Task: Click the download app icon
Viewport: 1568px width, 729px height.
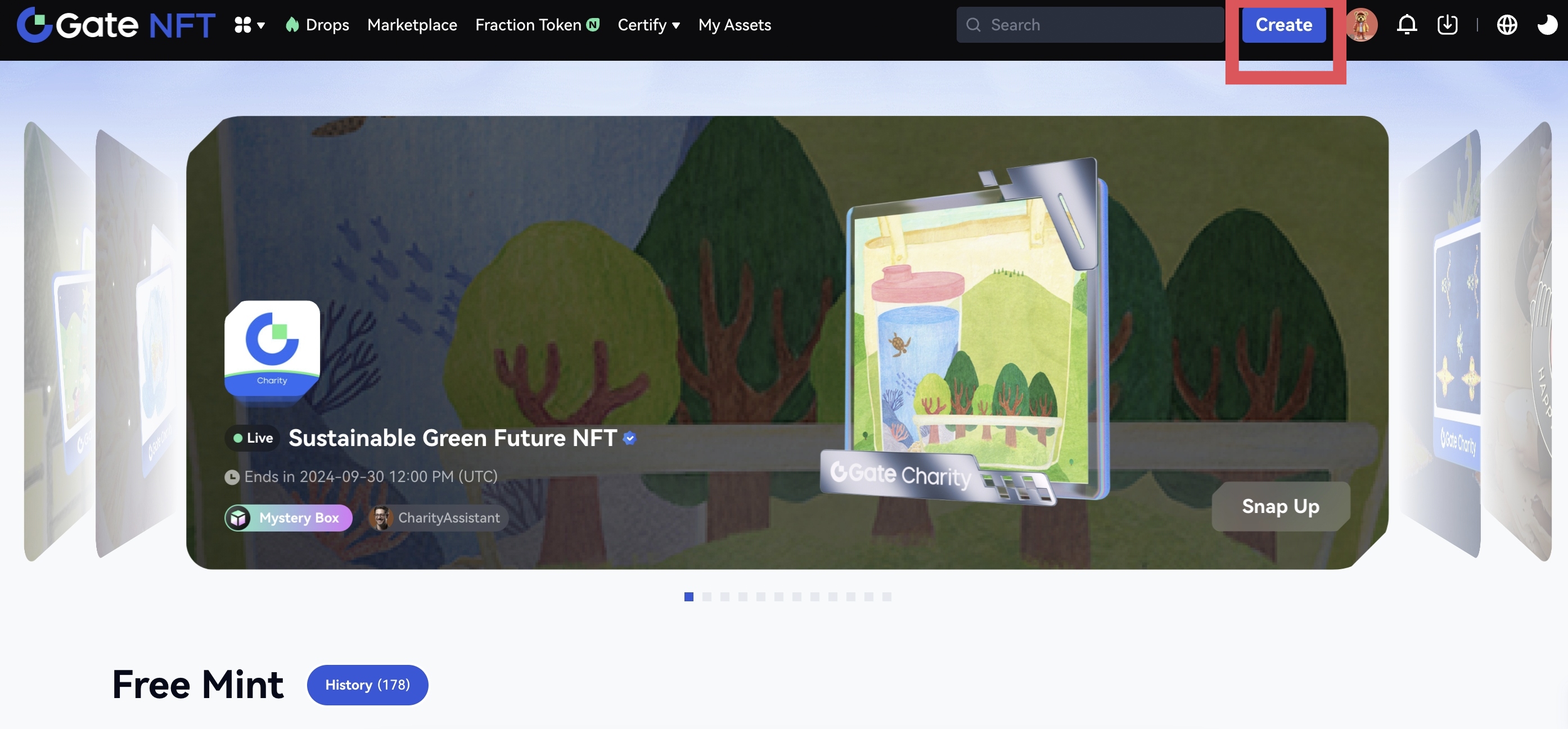Action: (x=1447, y=24)
